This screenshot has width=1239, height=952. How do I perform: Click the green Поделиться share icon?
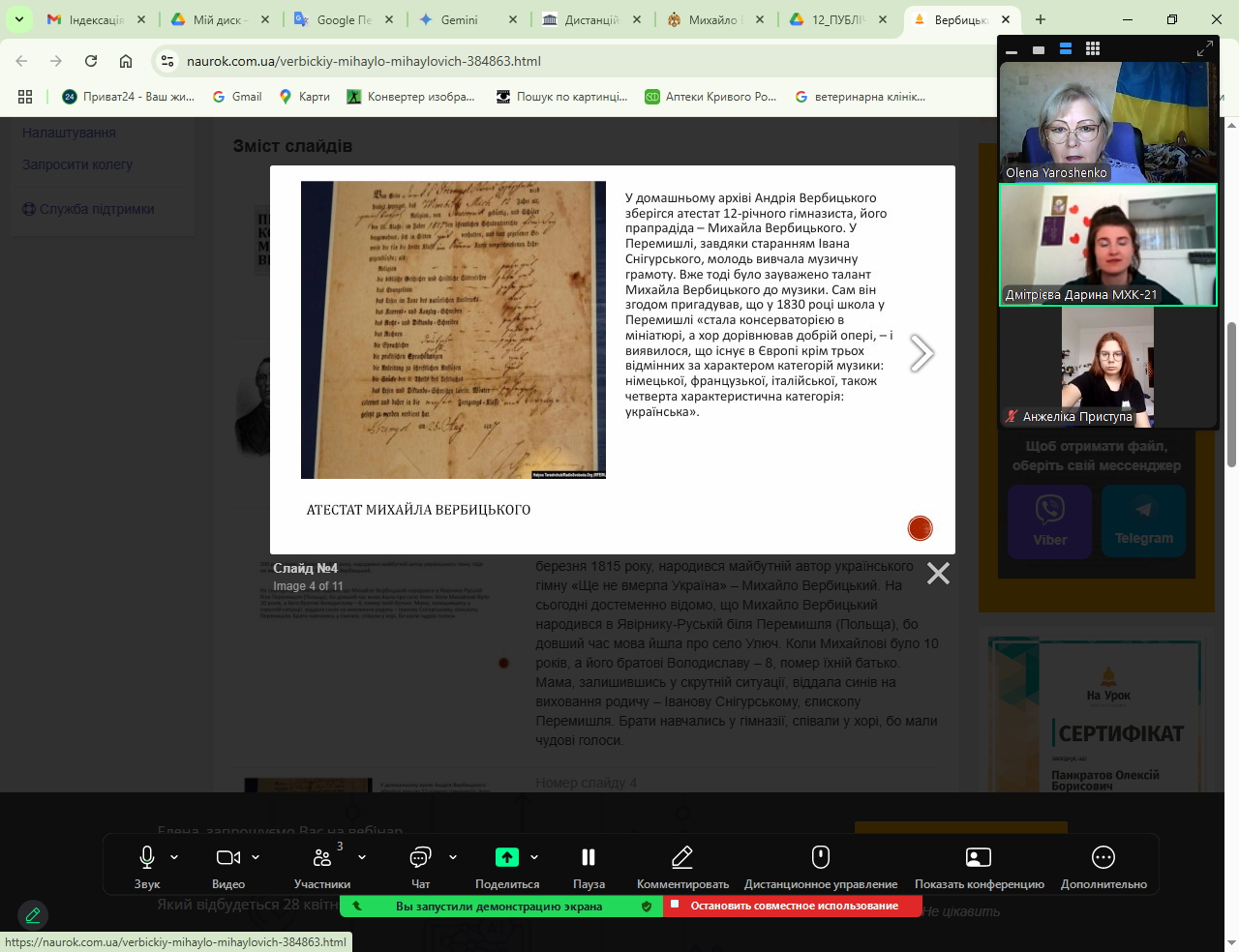[507, 857]
